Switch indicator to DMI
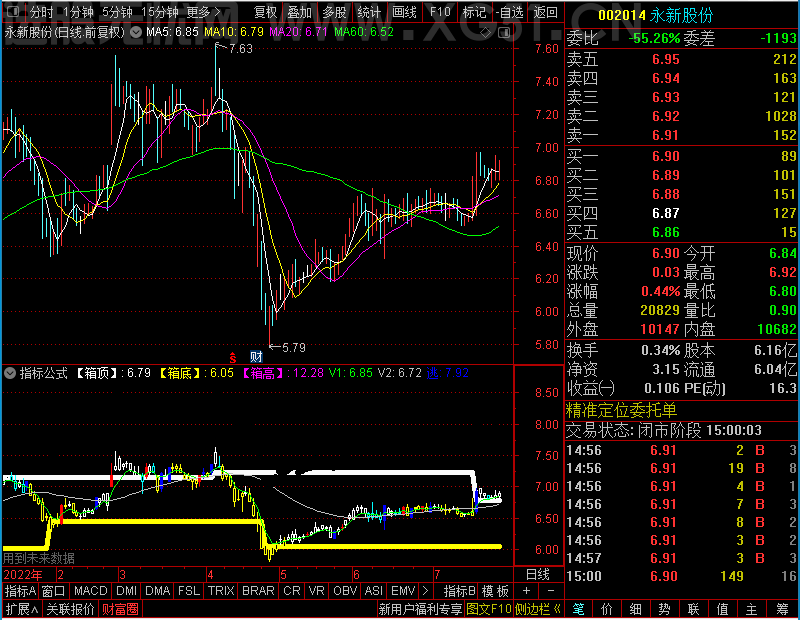Screen dimensions: 800x620 [x=126, y=591]
